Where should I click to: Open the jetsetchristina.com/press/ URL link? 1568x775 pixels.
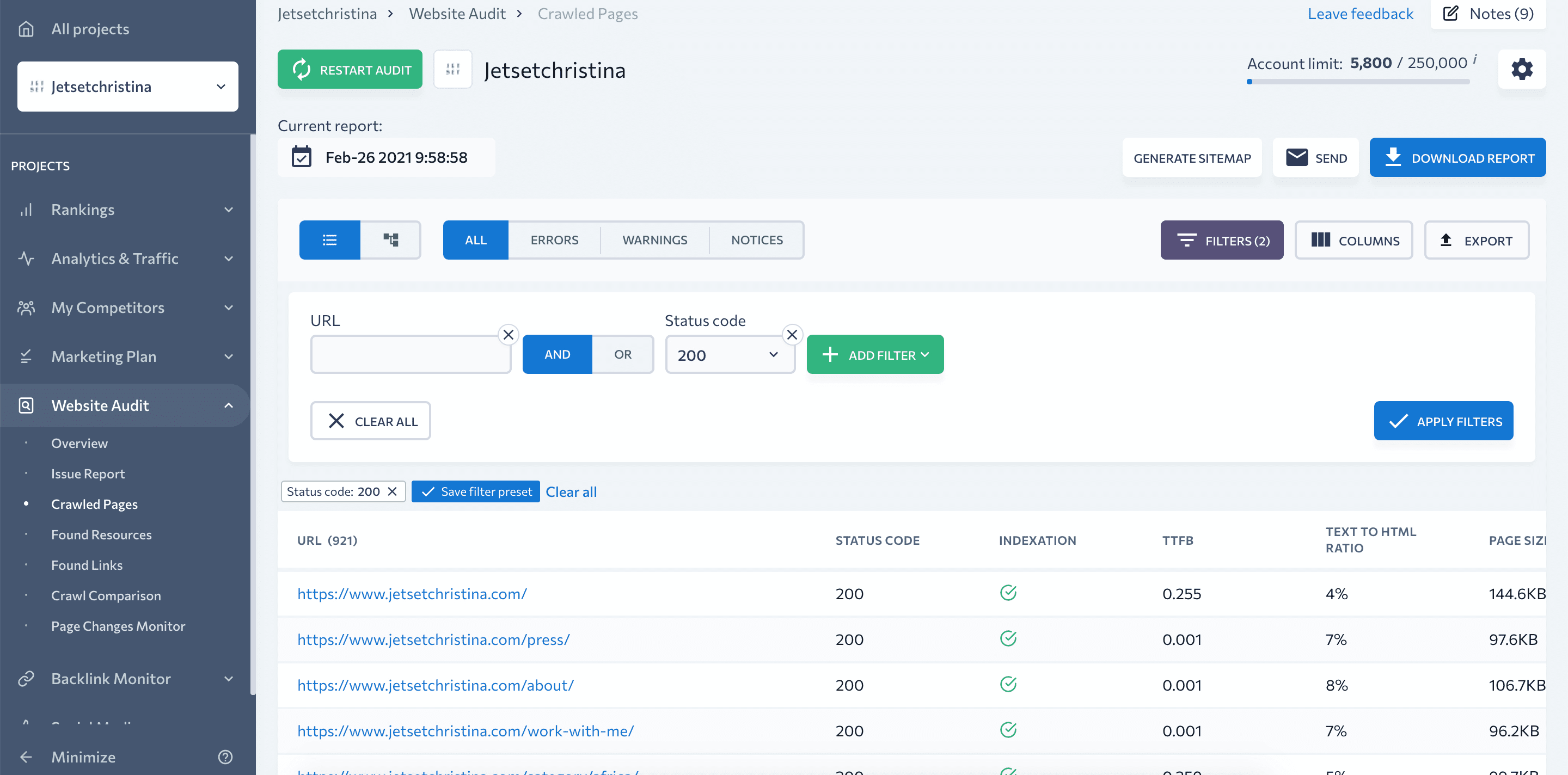(432, 639)
